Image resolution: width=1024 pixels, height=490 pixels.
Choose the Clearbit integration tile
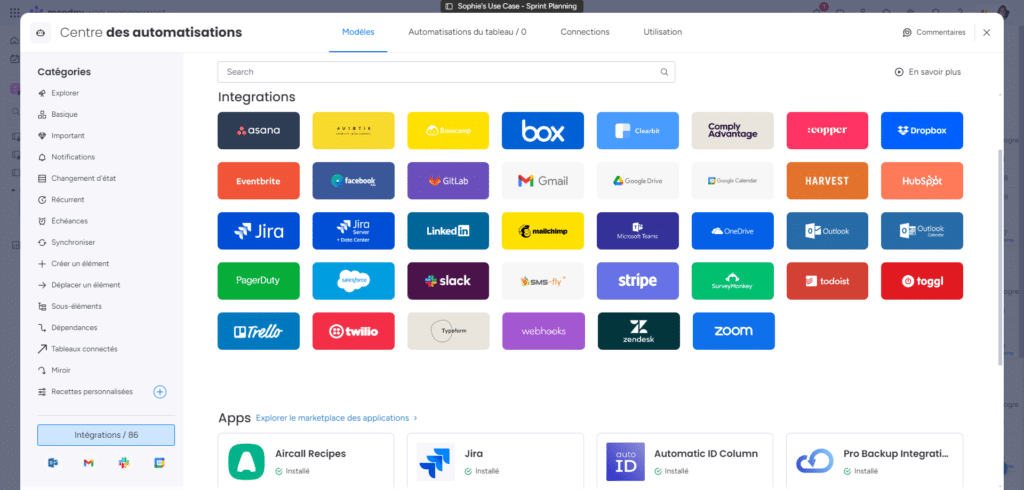coord(637,131)
